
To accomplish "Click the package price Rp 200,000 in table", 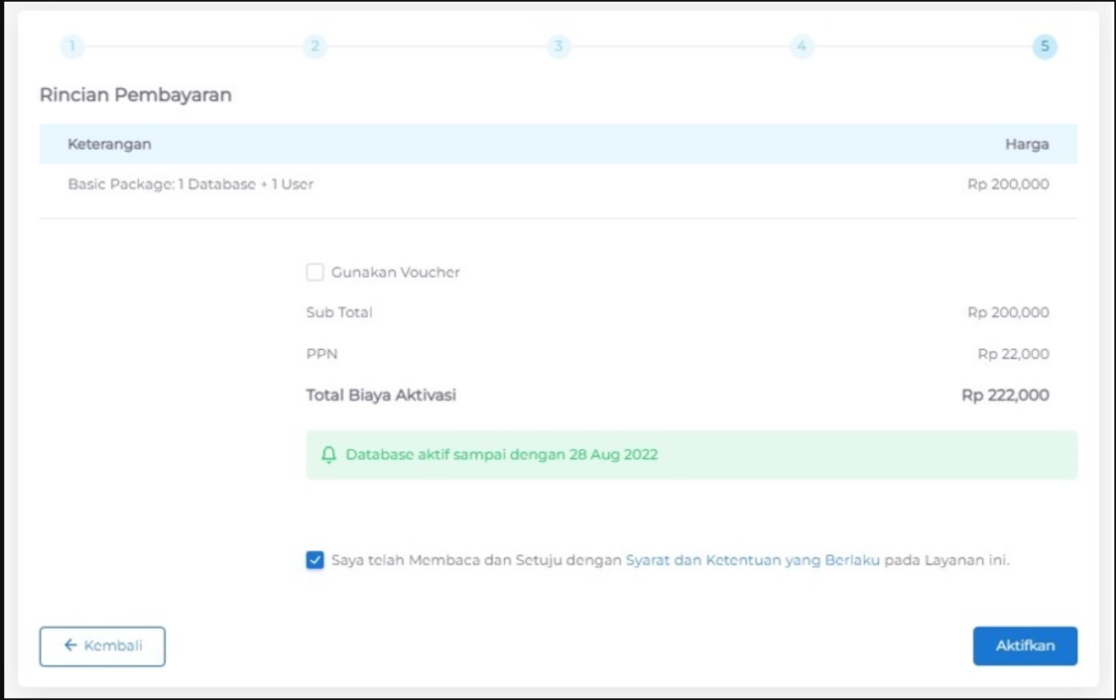I will click(x=1008, y=184).
